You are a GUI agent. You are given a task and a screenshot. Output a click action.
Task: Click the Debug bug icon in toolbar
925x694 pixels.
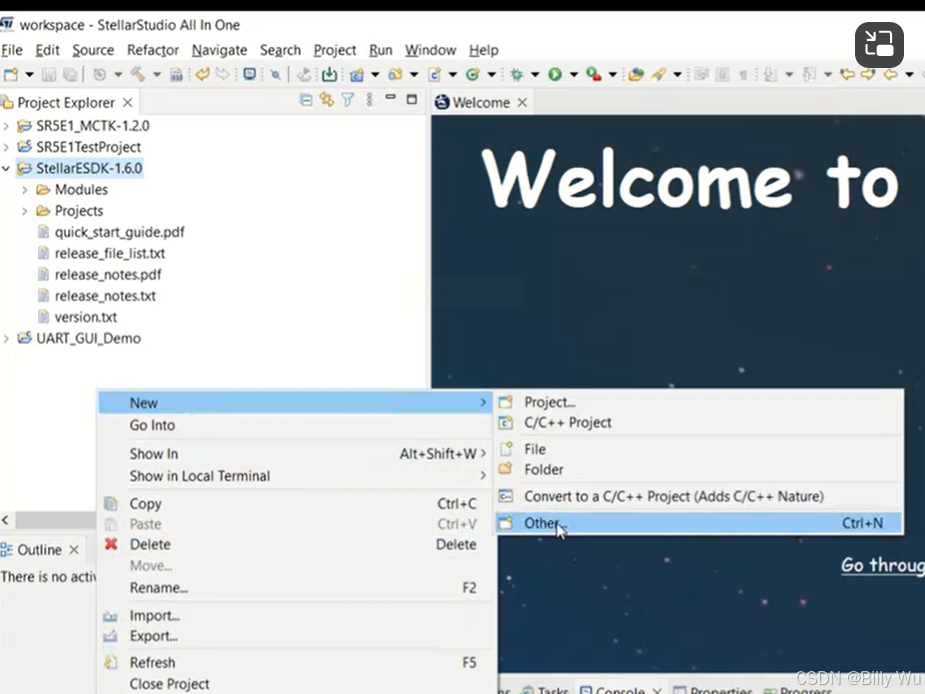coord(517,75)
